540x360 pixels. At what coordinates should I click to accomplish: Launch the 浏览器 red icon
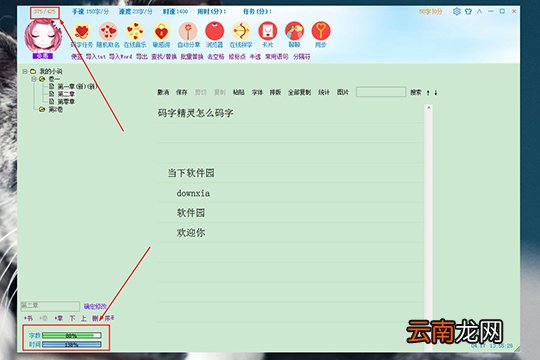click(215, 31)
